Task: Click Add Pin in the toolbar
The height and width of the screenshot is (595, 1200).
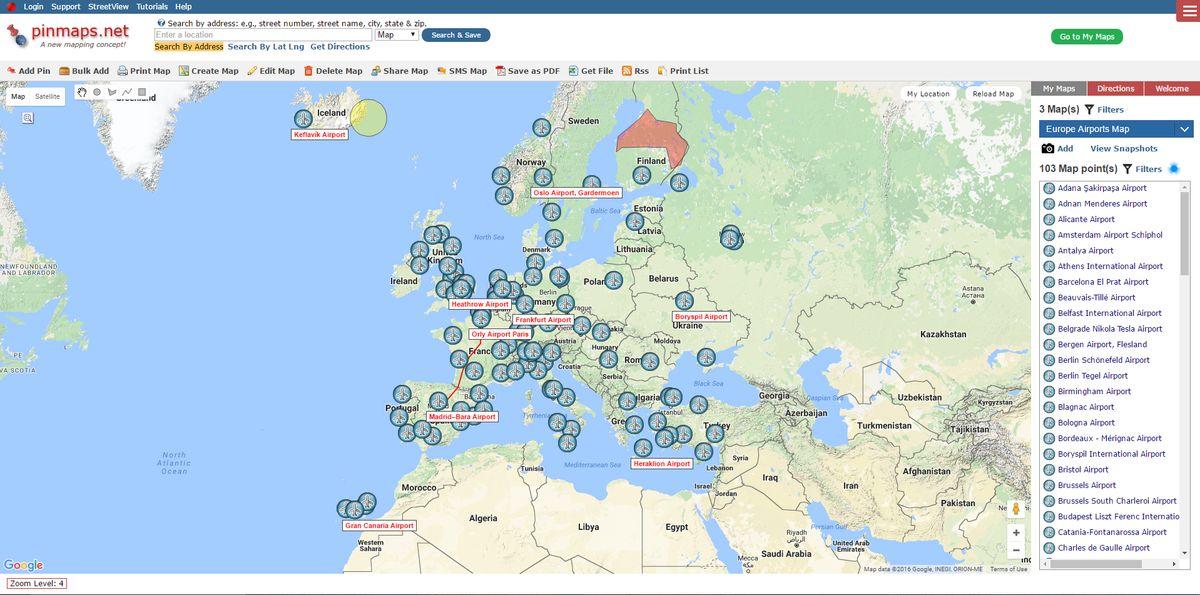Action: point(28,71)
